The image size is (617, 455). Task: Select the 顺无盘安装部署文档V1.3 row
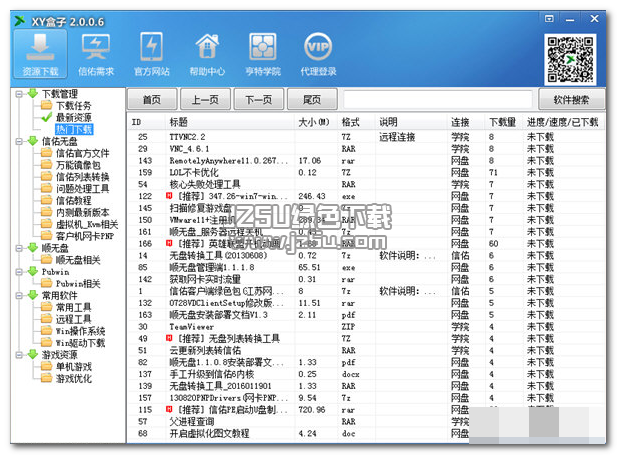(366, 315)
